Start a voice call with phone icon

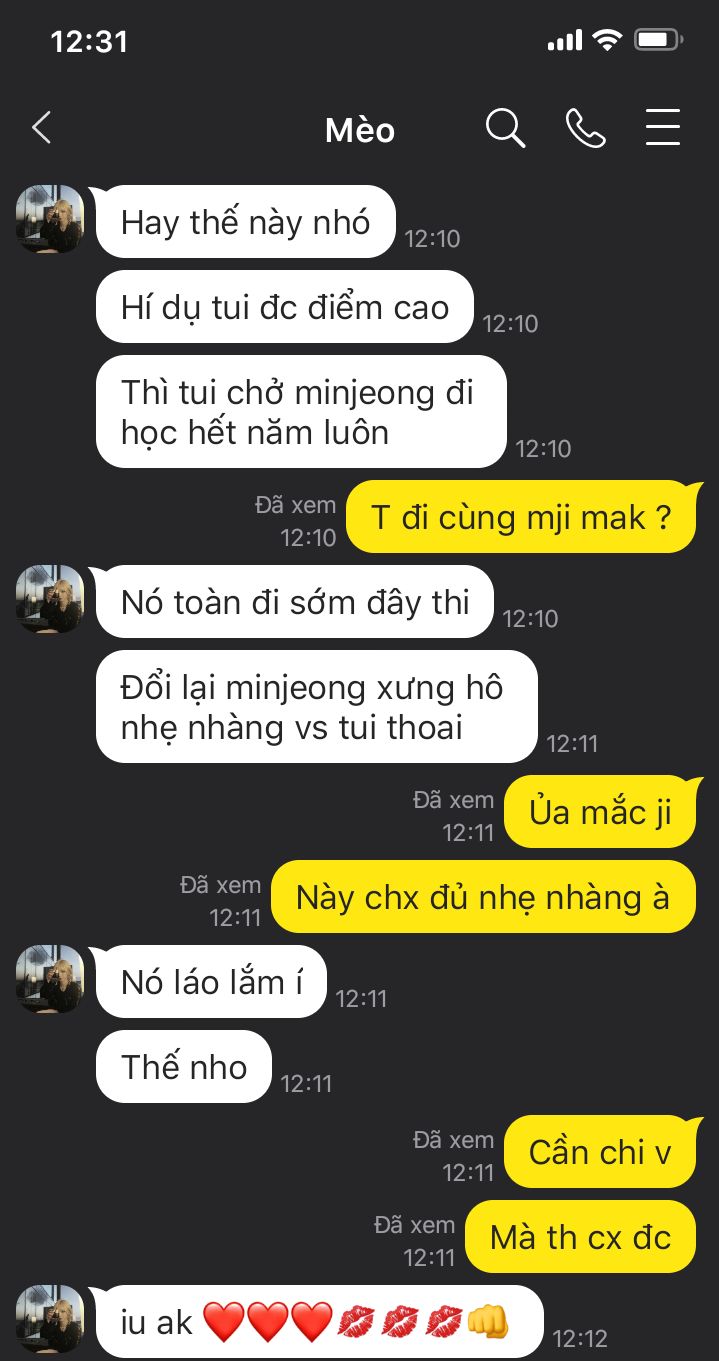[x=585, y=128]
